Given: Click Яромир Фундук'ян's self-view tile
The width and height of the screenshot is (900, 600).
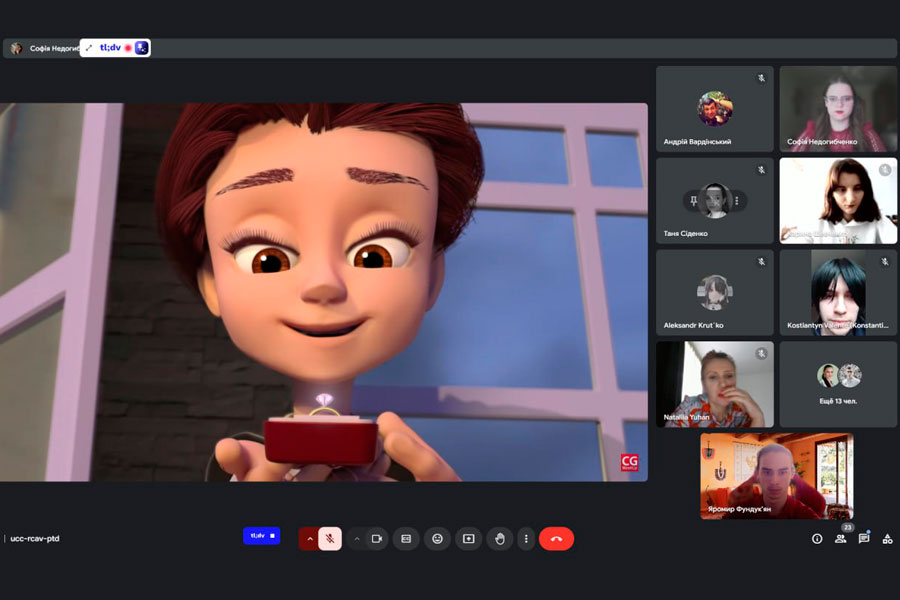Looking at the screenshot, I should point(777,477).
